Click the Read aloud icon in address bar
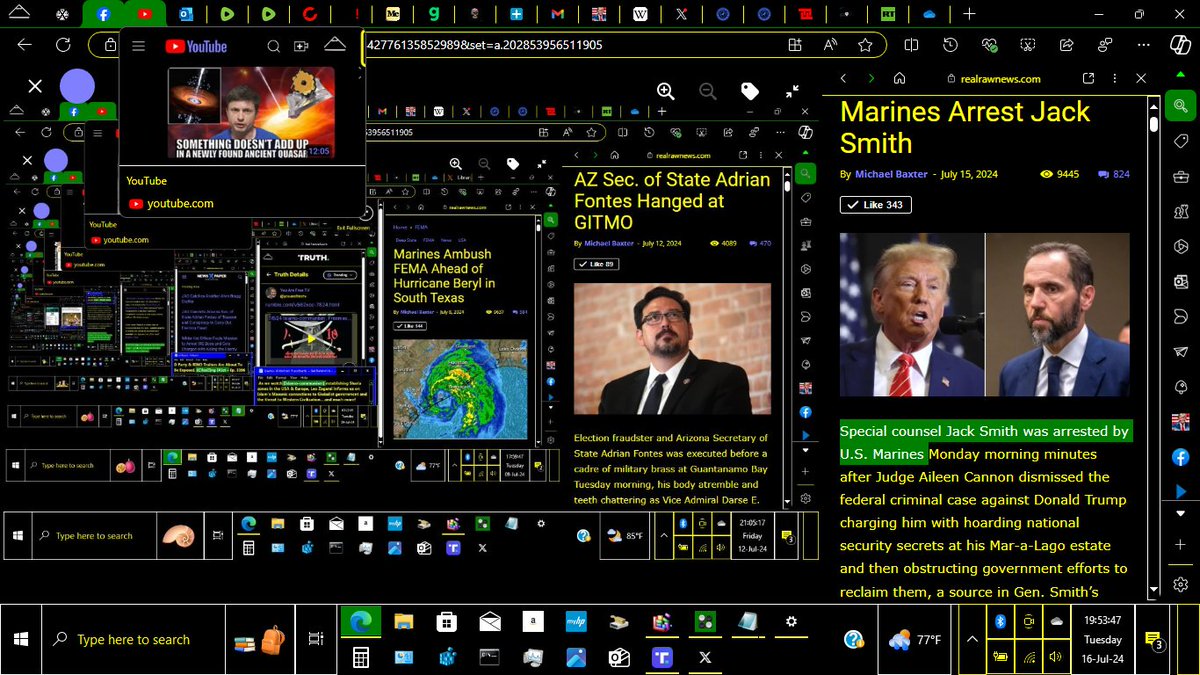 pyautogui.click(x=830, y=45)
